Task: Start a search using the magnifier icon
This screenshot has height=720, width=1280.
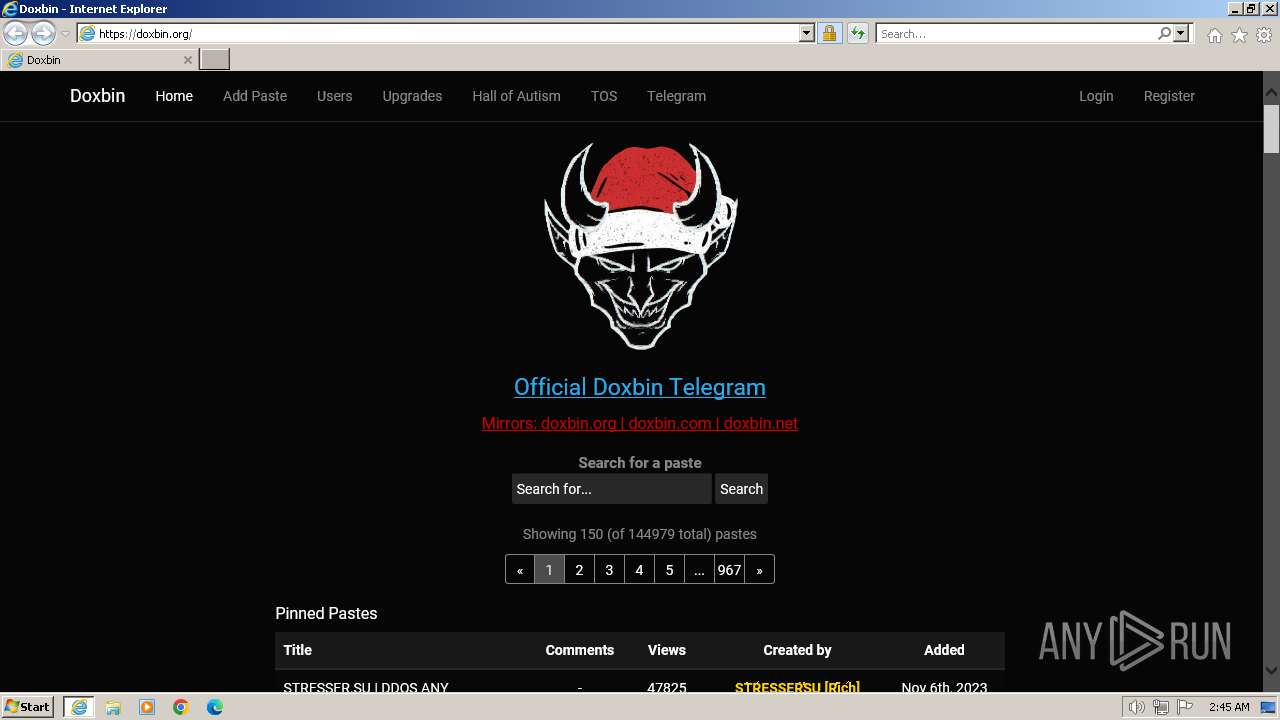Action: point(1164,34)
